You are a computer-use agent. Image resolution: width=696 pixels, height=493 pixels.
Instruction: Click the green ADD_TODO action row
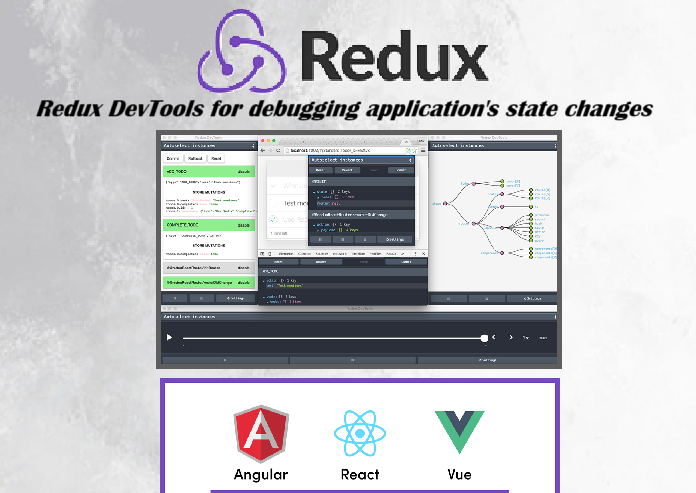coord(209,171)
